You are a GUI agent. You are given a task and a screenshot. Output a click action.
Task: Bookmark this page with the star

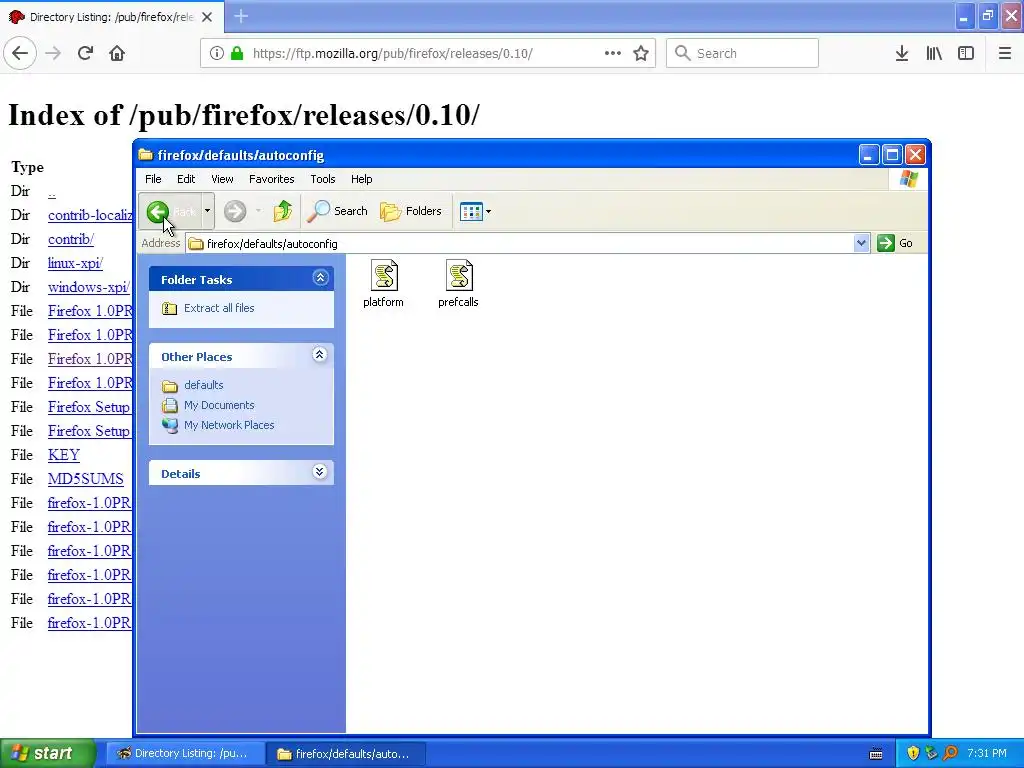(x=641, y=53)
